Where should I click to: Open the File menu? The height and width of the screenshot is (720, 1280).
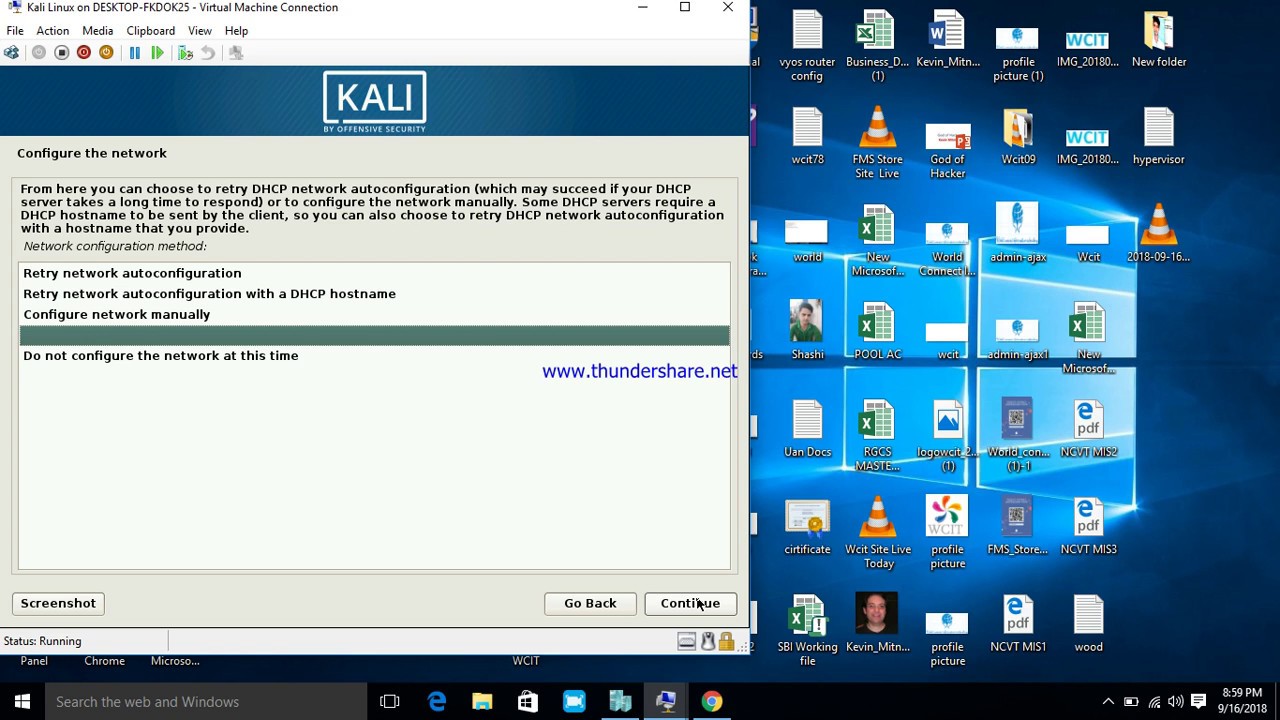(x=15, y=31)
